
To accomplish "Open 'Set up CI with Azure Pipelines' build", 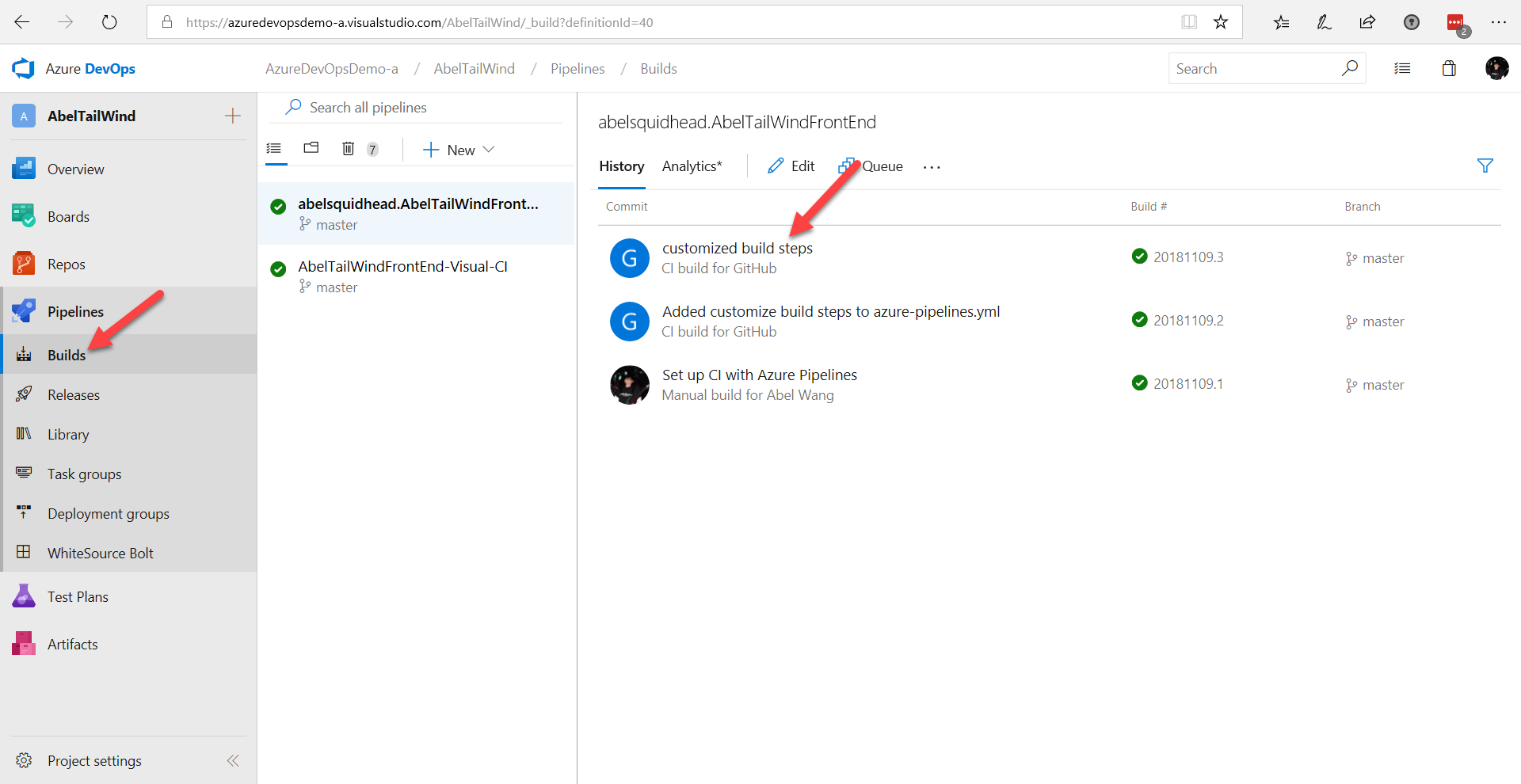I will pos(760,375).
